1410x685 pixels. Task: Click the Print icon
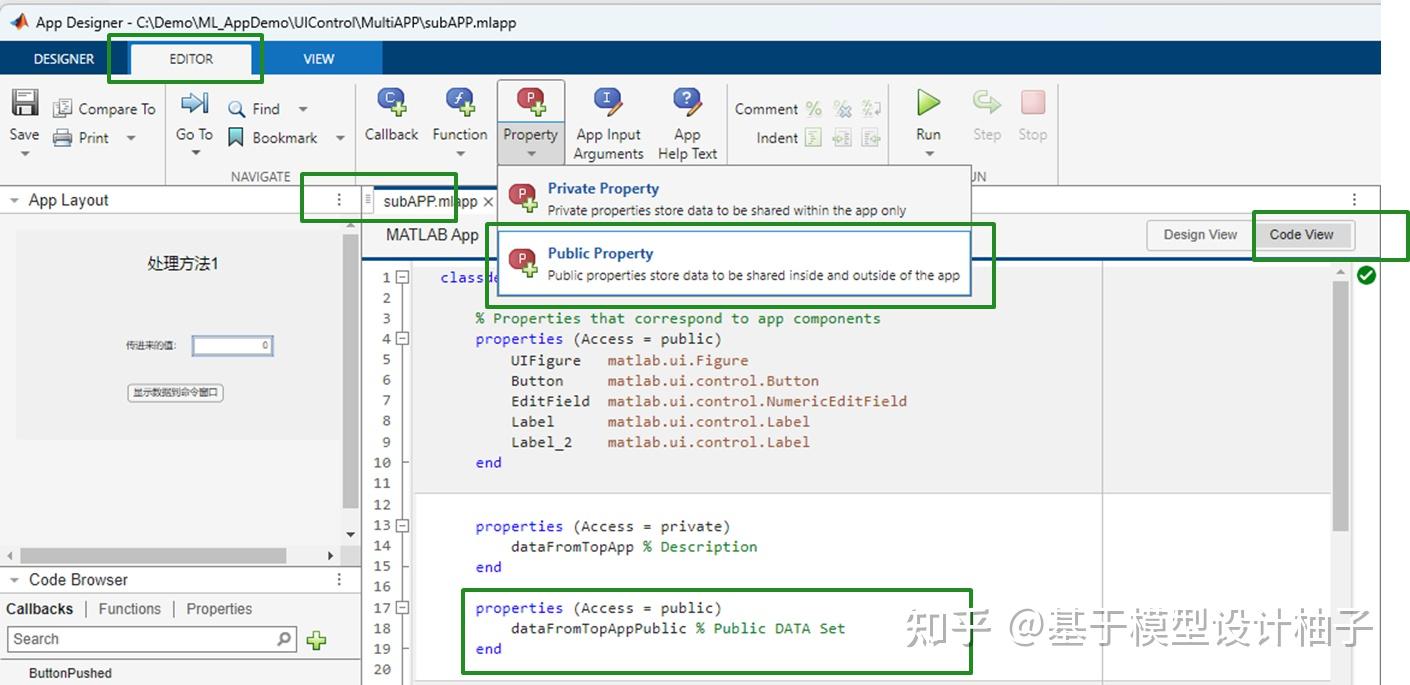click(62, 137)
